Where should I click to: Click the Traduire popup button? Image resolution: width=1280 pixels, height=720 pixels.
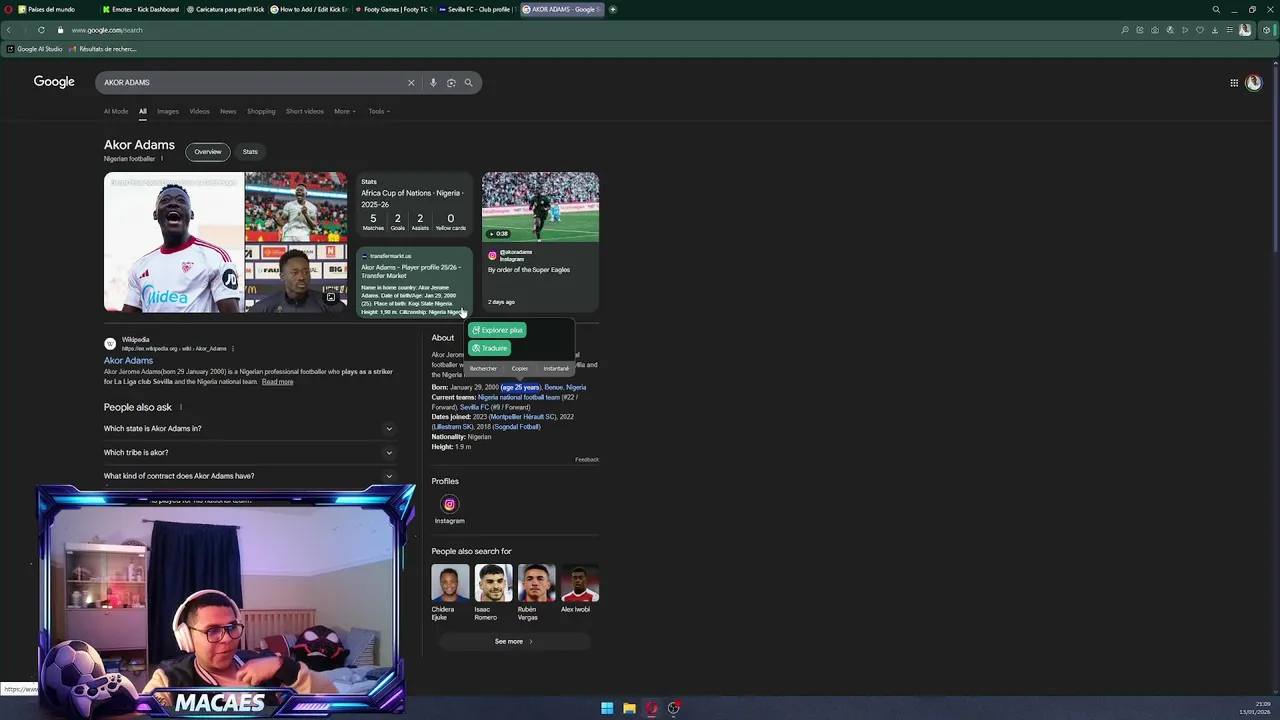[490, 348]
